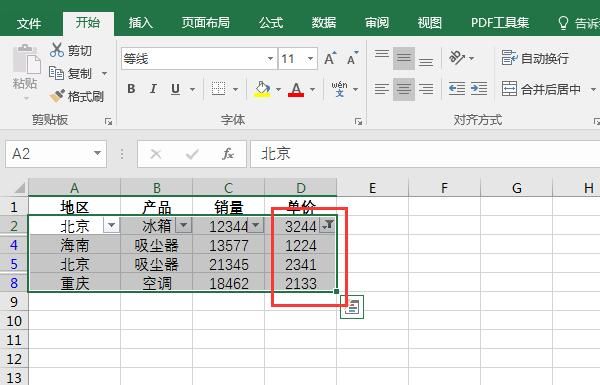Align text left
Image resolution: width=600 pixels, height=385 pixels.
382,89
